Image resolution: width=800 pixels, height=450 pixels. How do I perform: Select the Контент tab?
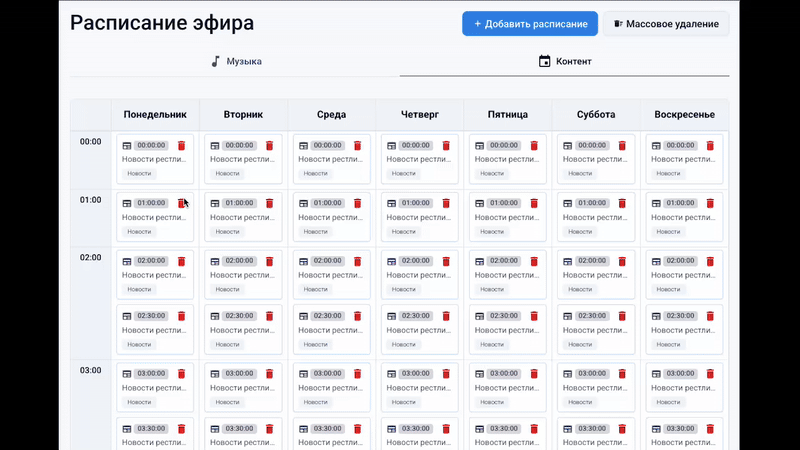click(564, 61)
